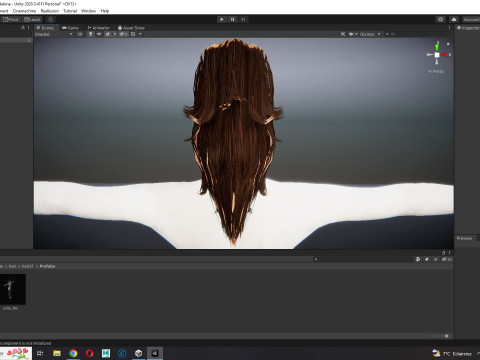Click the Step frame button

(x=243, y=19)
